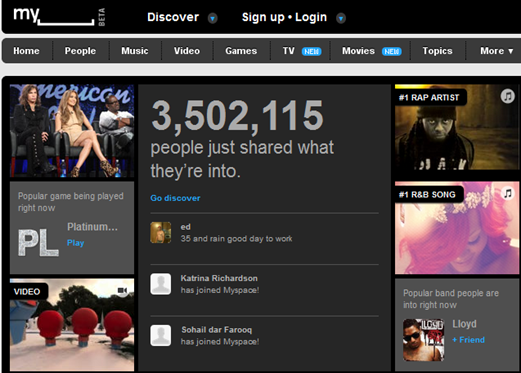This screenshot has height=373, width=521.
Task: Click Katrina Richardson's default avatar
Action: click(x=161, y=284)
